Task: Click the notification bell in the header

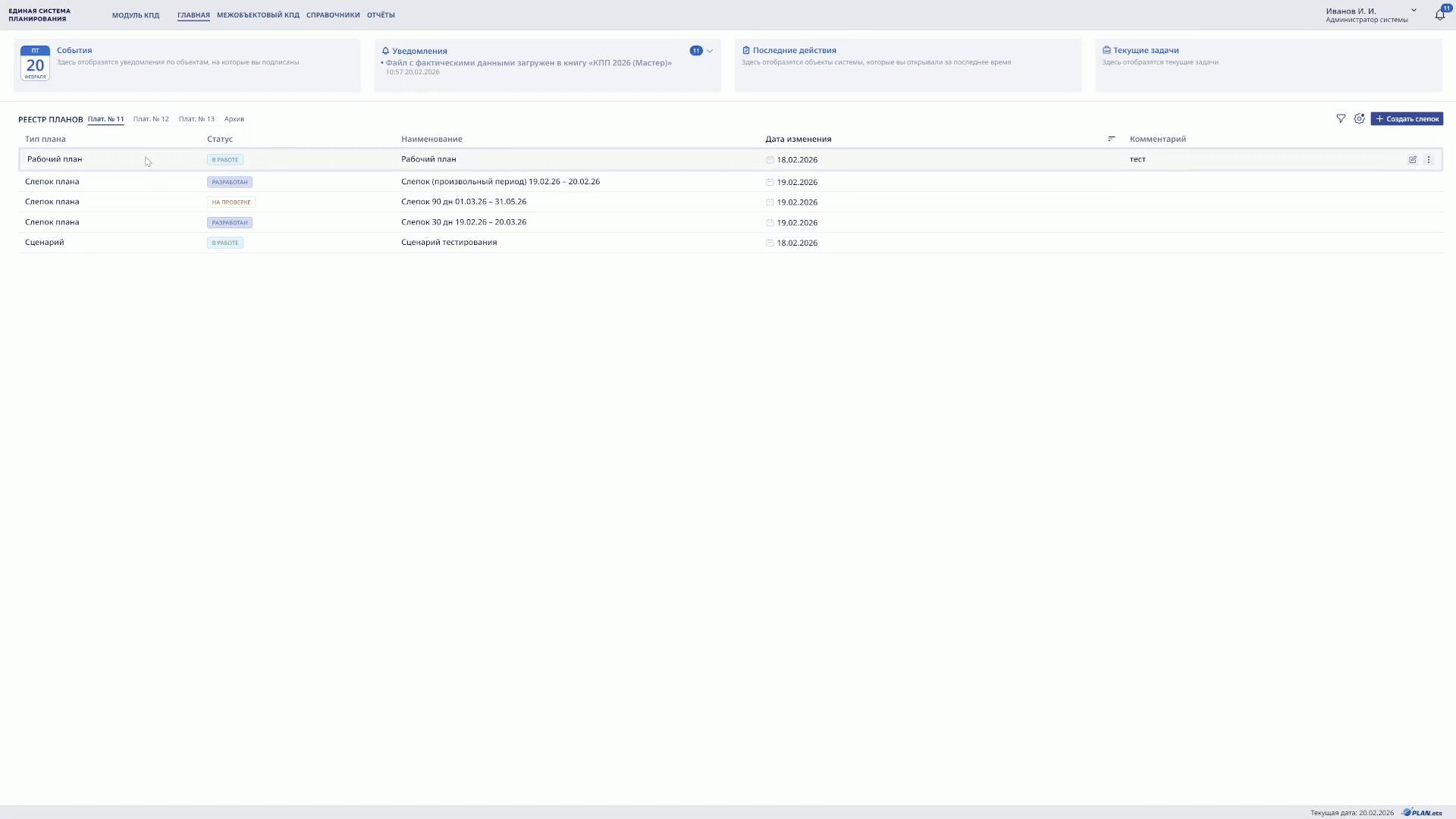Action: 1439,14
